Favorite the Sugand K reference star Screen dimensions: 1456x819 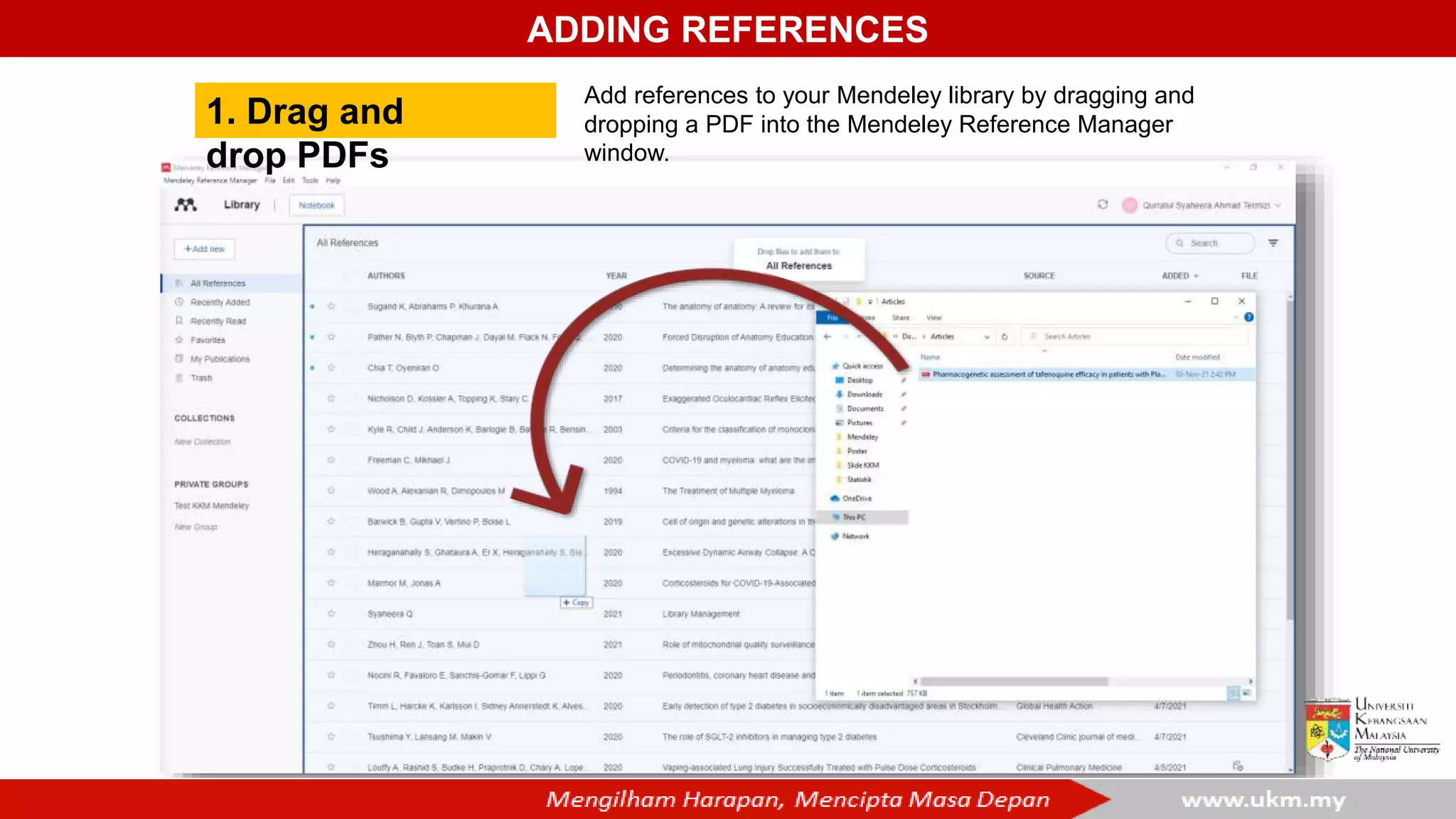tap(331, 306)
